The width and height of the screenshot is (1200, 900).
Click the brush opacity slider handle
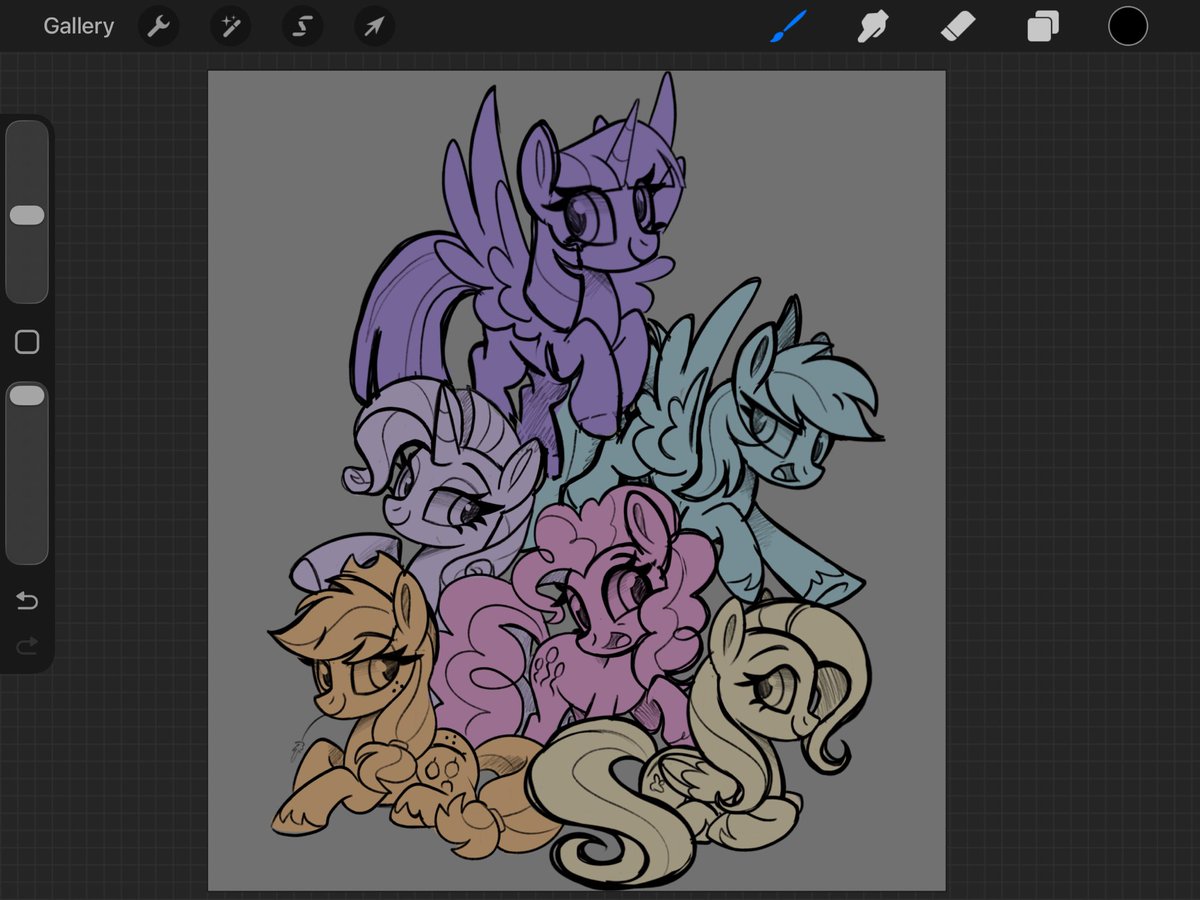[x=27, y=395]
